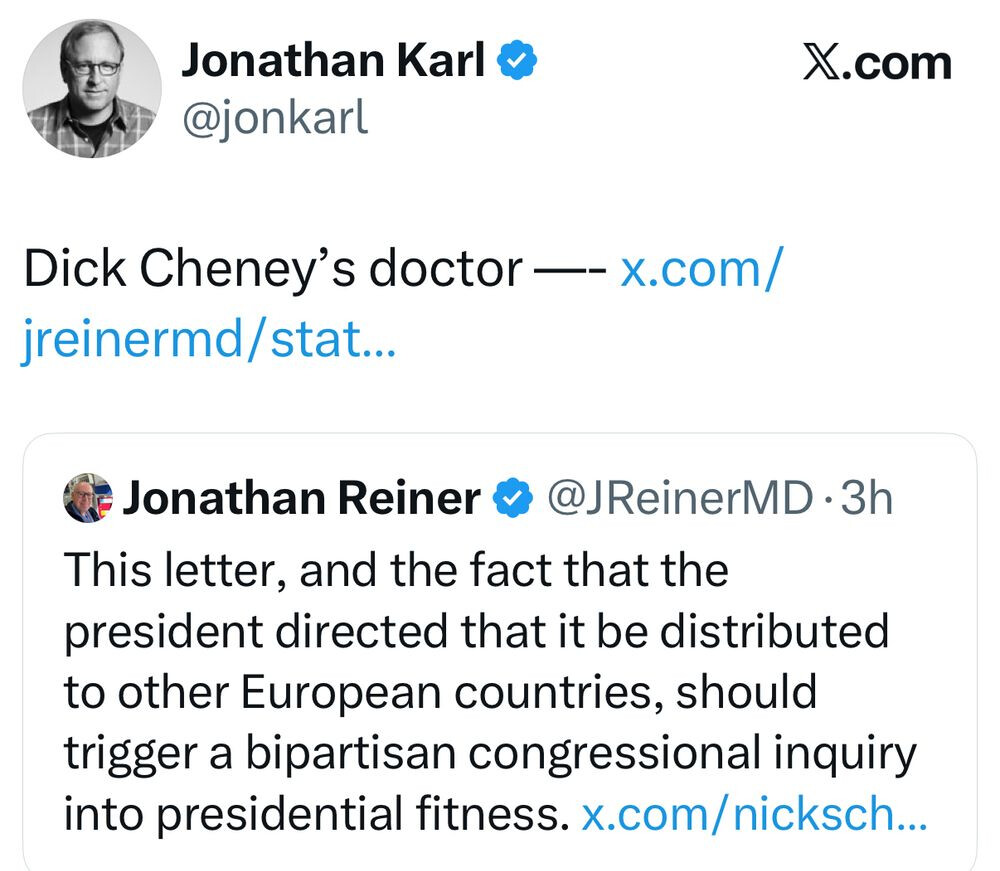This screenshot has height=871, width=1000.
Task: Visit the @jonkarl handle
Action: pos(274,118)
